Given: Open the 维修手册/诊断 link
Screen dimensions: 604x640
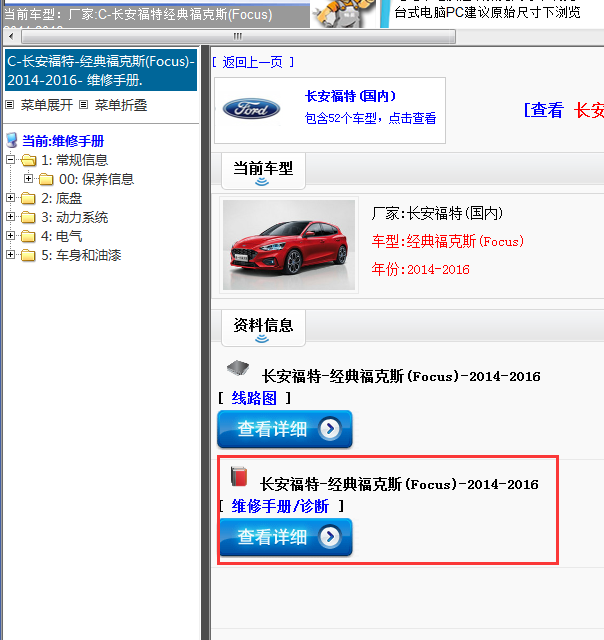Looking at the screenshot, I should tap(280, 506).
